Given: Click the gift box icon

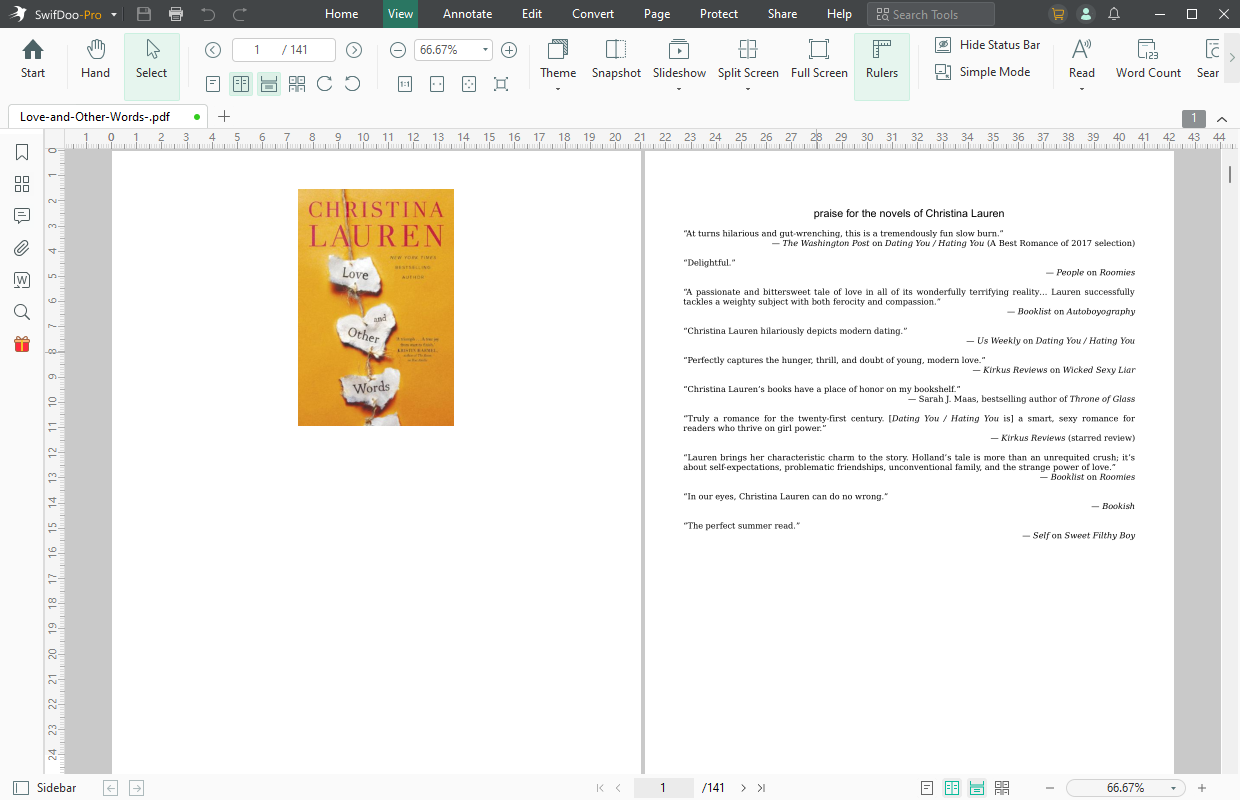Looking at the screenshot, I should (22, 344).
